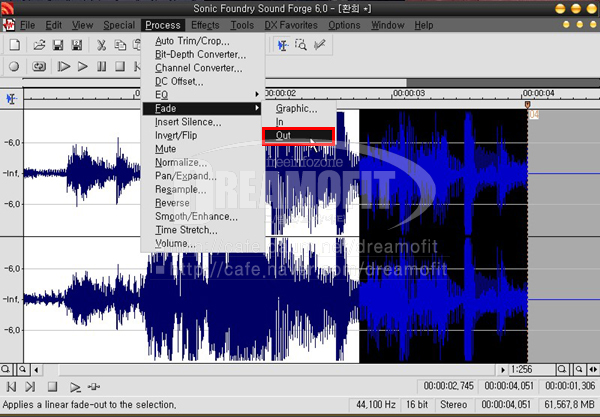Choose Reverse menu item
Viewport: 600px width, 417px height.
tap(202, 203)
